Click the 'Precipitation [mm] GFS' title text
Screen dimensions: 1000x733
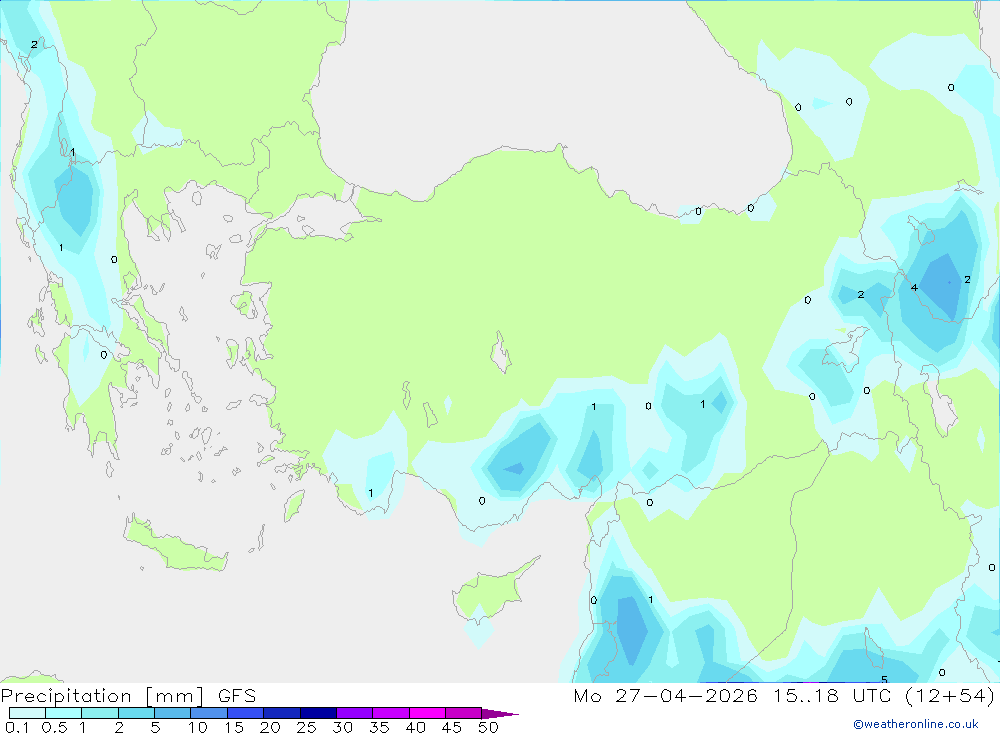(x=128, y=696)
